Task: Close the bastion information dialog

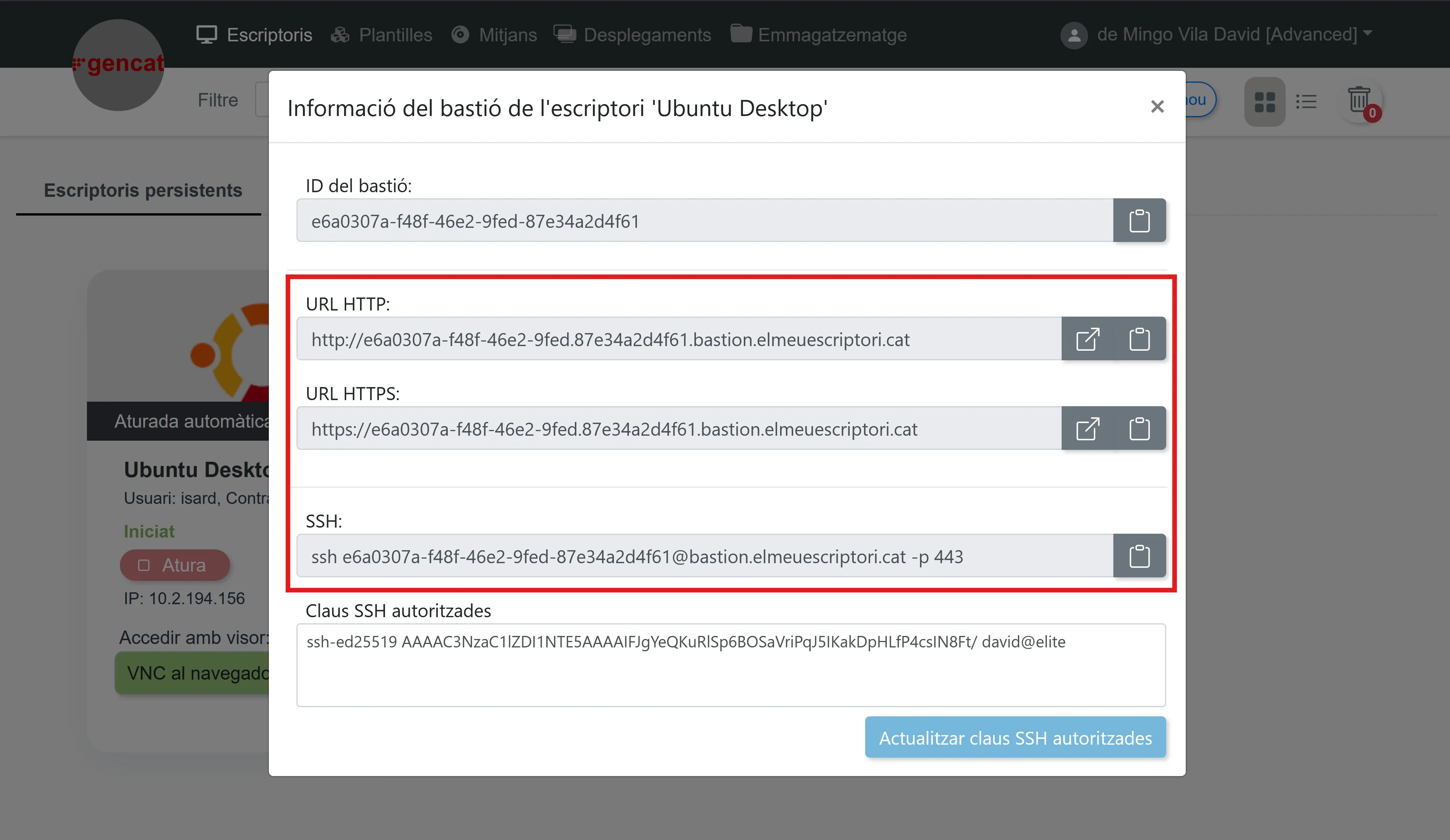Action: coord(1157,106)
